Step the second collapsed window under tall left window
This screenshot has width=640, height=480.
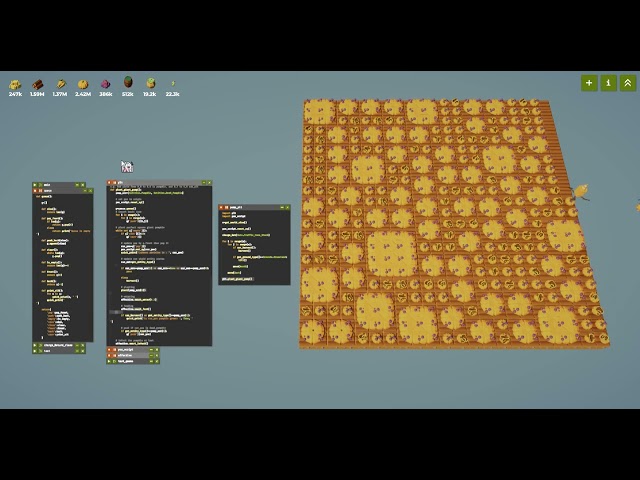(x=40, y=351)
